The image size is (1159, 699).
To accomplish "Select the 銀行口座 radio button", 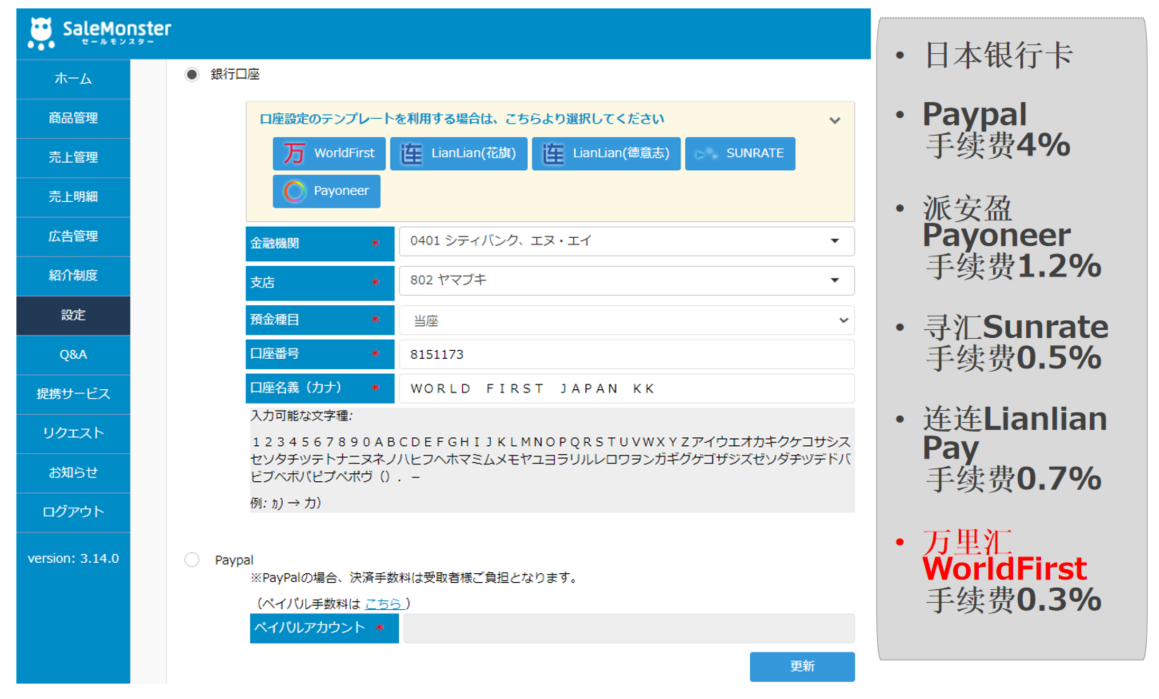I will click(192, 74).
